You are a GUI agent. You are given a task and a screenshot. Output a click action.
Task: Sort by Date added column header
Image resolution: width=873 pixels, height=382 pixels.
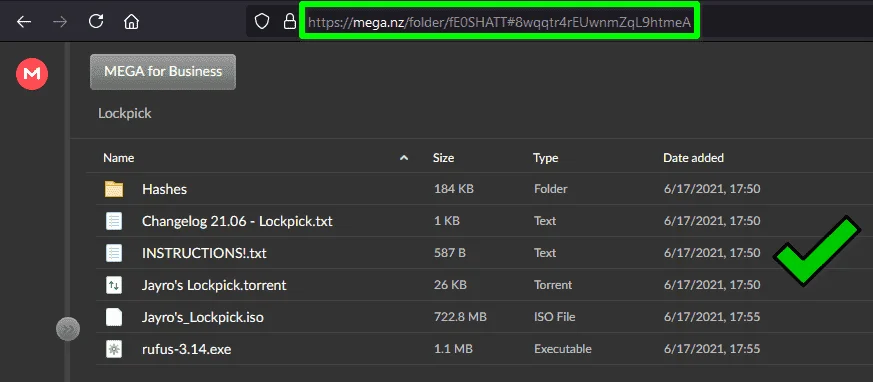point(693,158)
